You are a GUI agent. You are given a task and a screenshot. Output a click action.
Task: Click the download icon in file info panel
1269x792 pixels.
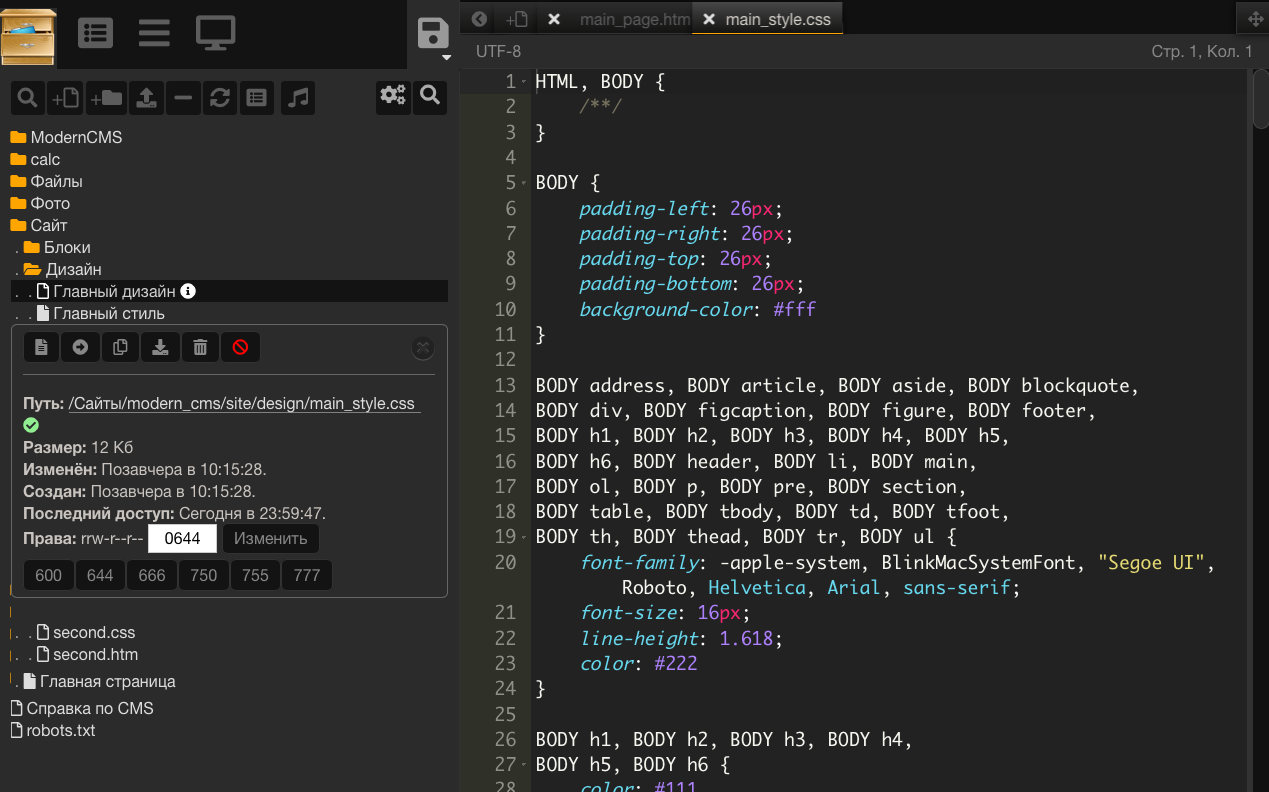point(160,347)
